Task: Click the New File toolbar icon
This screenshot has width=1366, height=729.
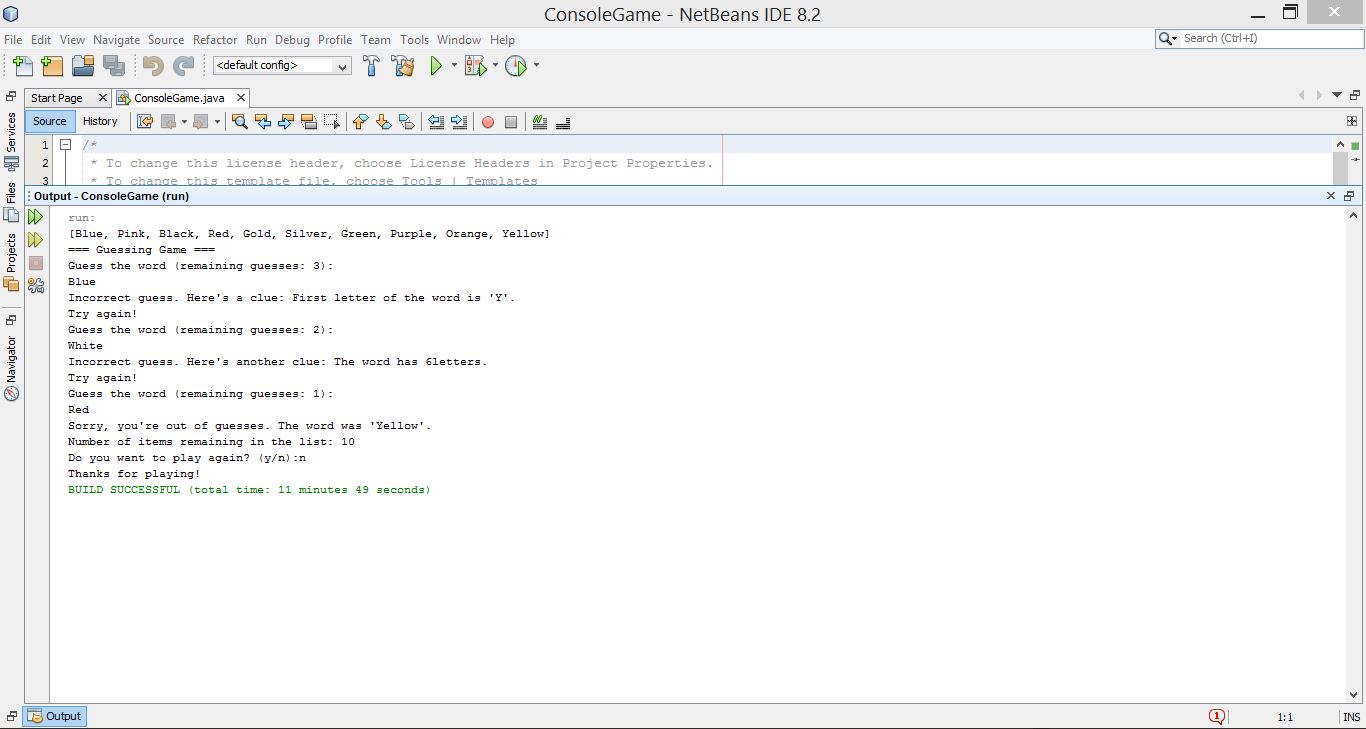Action: click(22, 66)
